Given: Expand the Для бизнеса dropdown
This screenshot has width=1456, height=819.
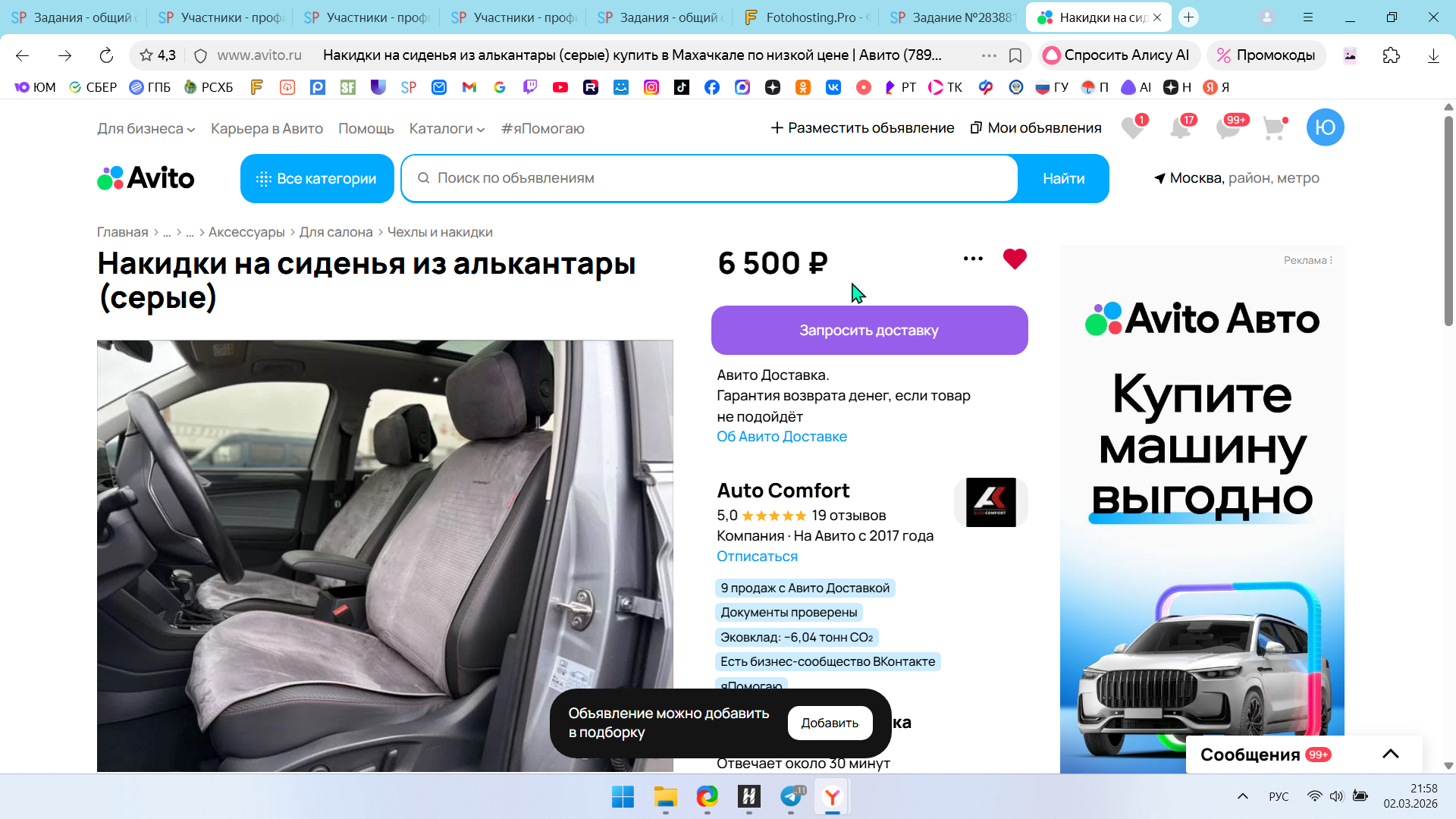Looking at the screenshot, I should coord(146,129).
